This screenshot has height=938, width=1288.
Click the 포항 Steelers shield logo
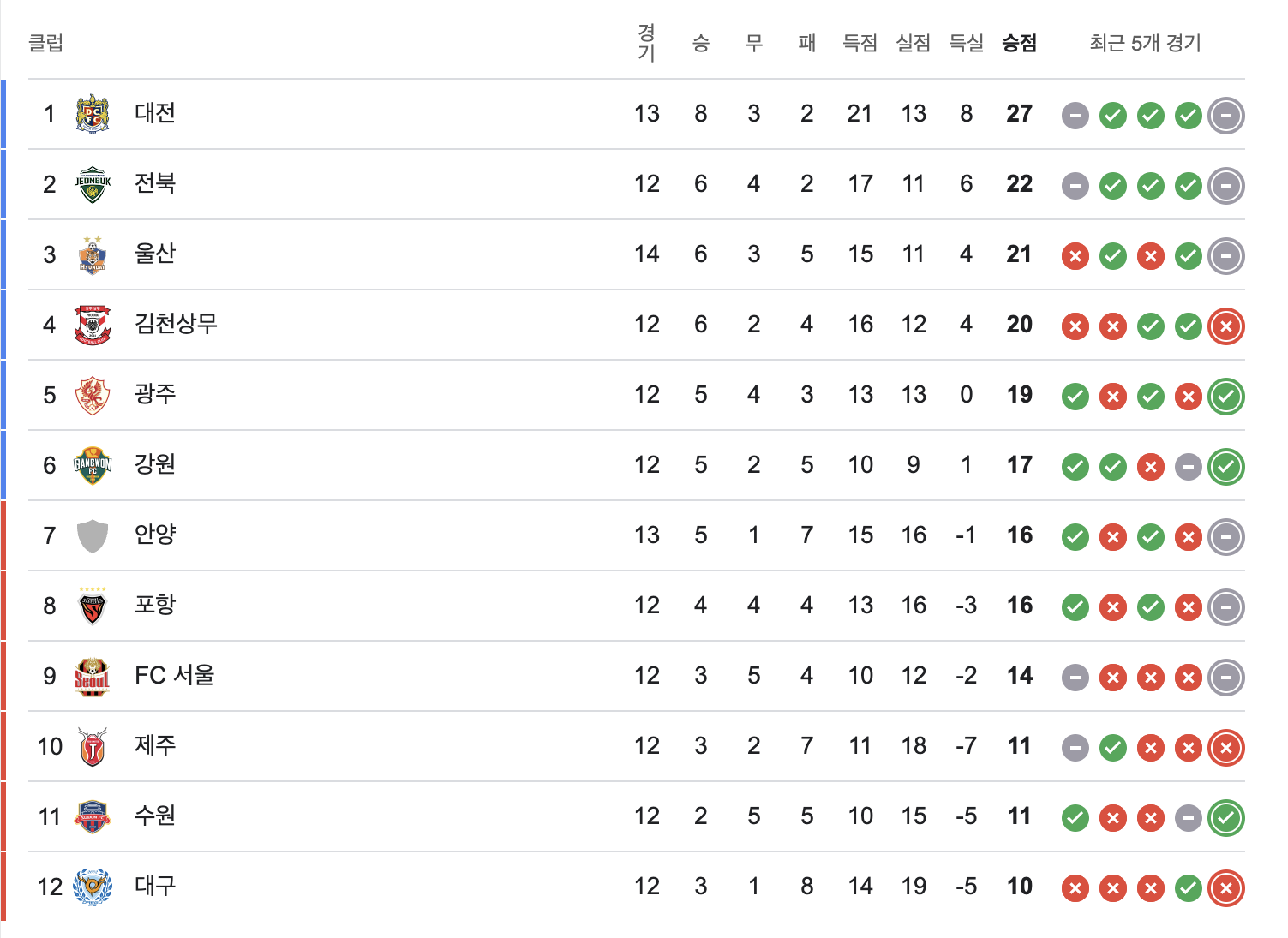[x=93, y=606]
